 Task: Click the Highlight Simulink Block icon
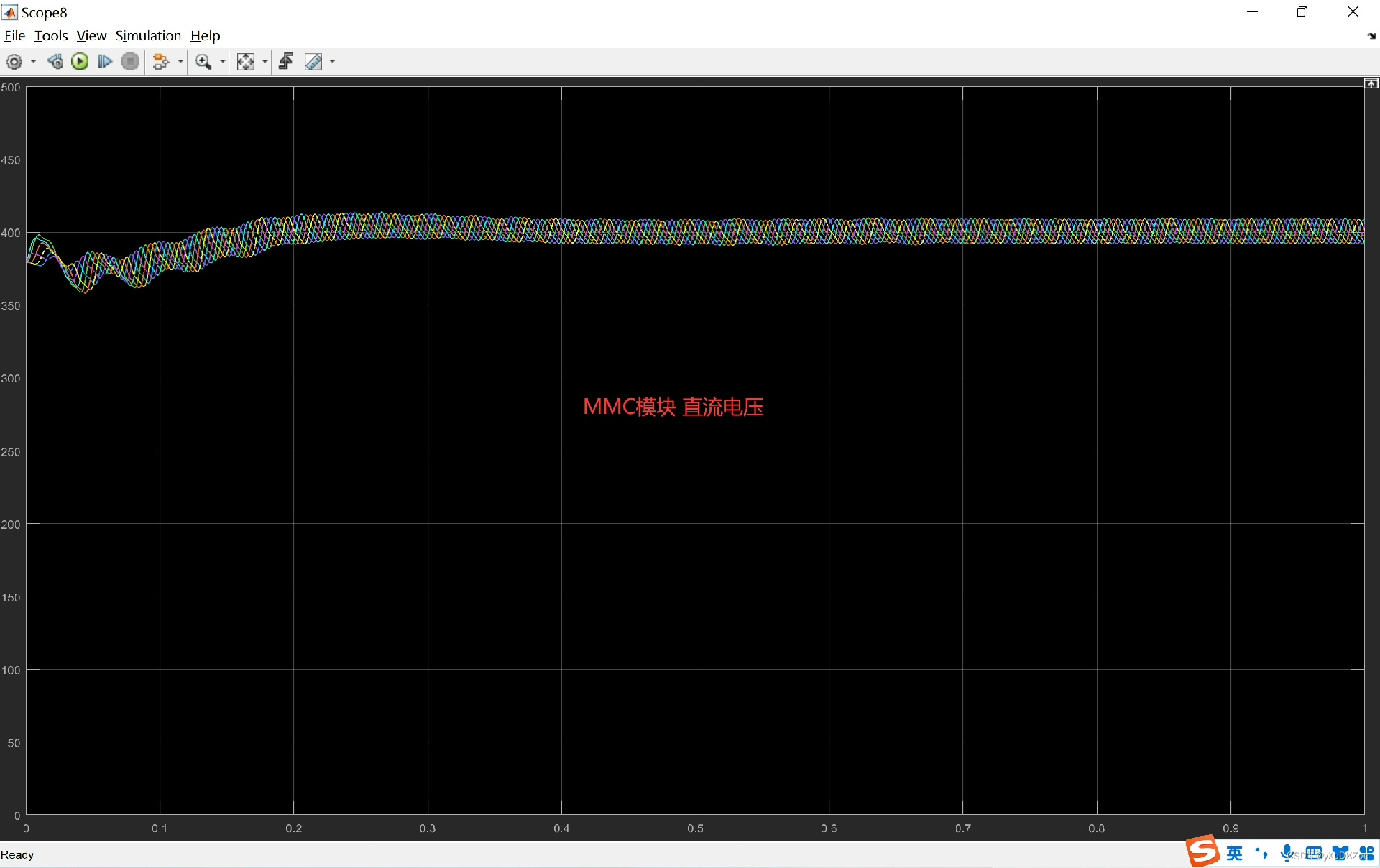pos(161,62)
